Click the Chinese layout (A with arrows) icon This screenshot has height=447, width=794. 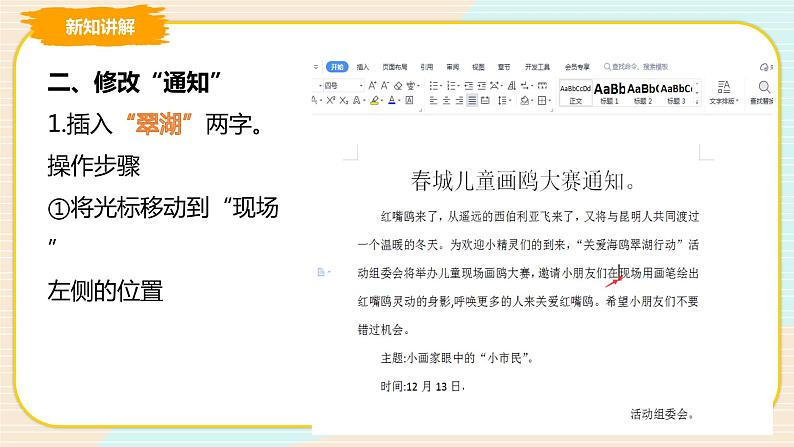[x=494, y=86]
